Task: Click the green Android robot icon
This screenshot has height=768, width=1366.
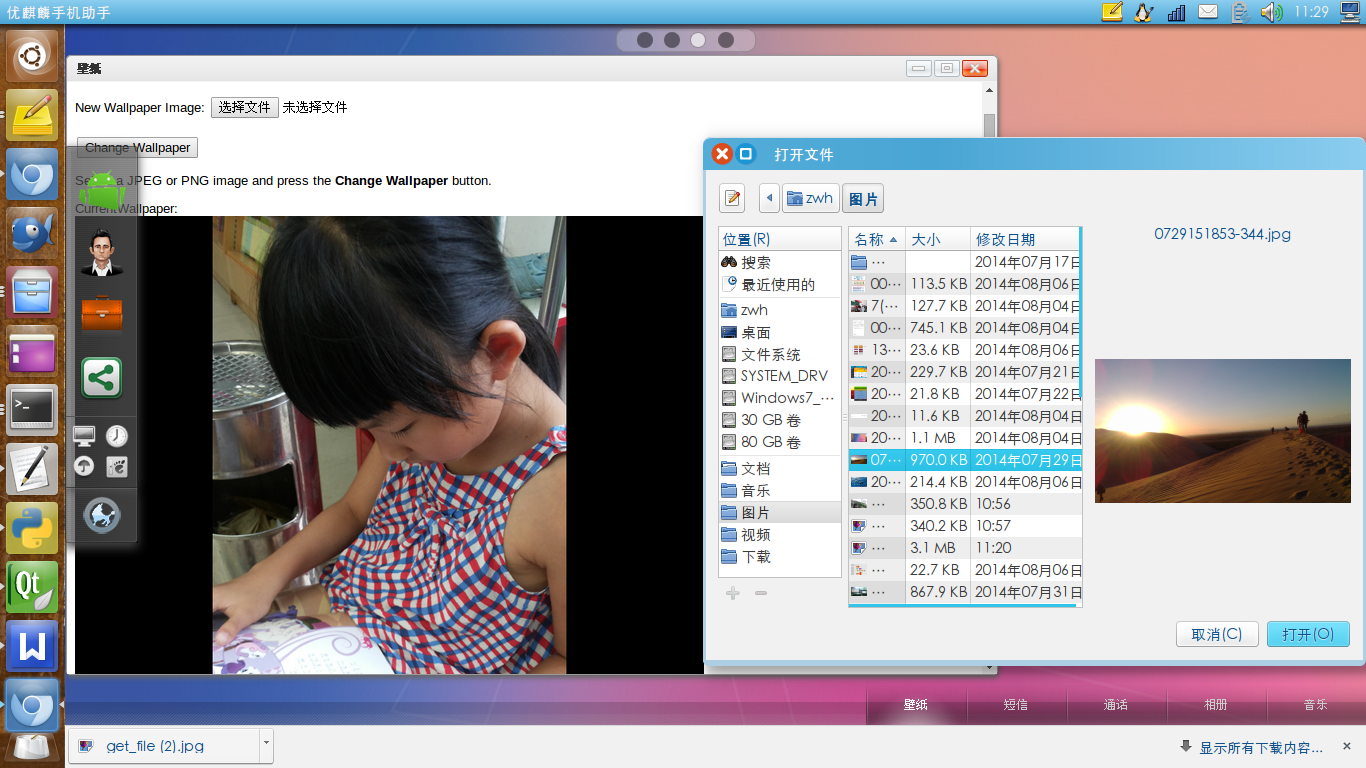Action: tap(102, 190)
